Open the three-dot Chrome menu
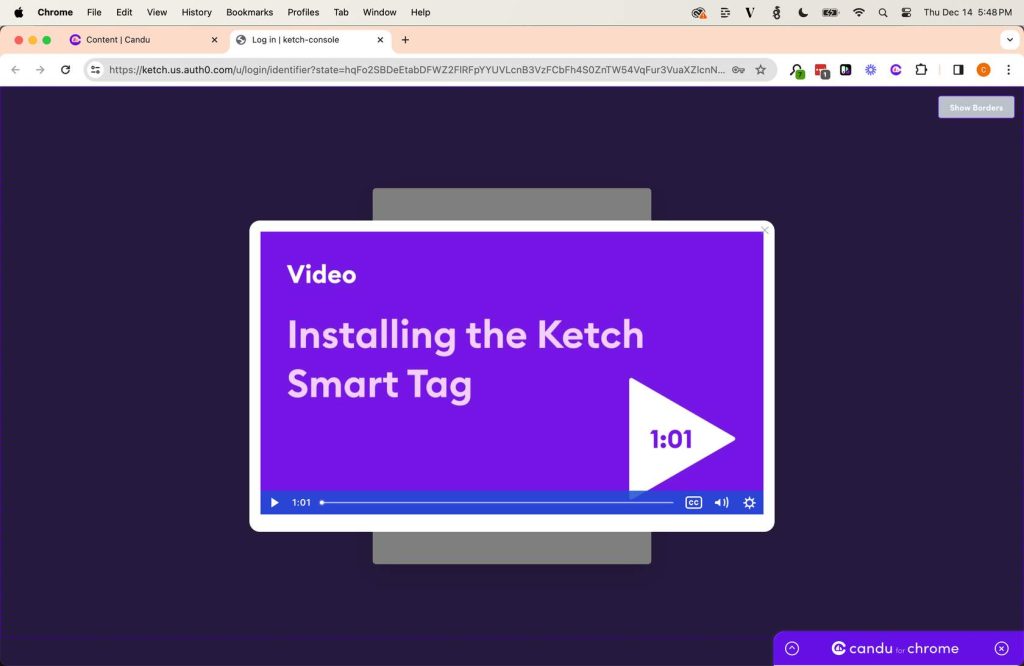Viewport: 1024px width, 666px height. (x=1011, y=70)
